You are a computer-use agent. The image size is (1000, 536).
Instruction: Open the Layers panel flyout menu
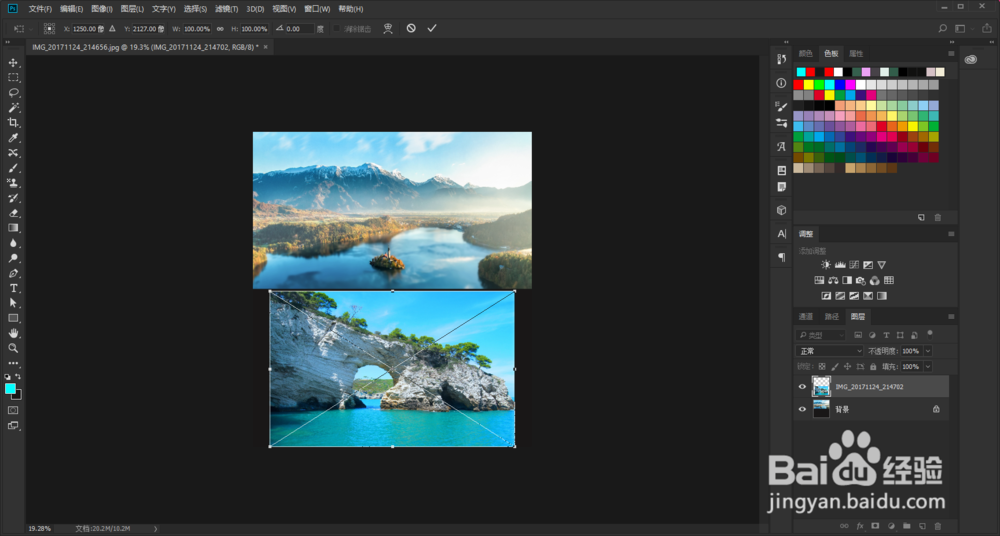click(x=951, y=316)
